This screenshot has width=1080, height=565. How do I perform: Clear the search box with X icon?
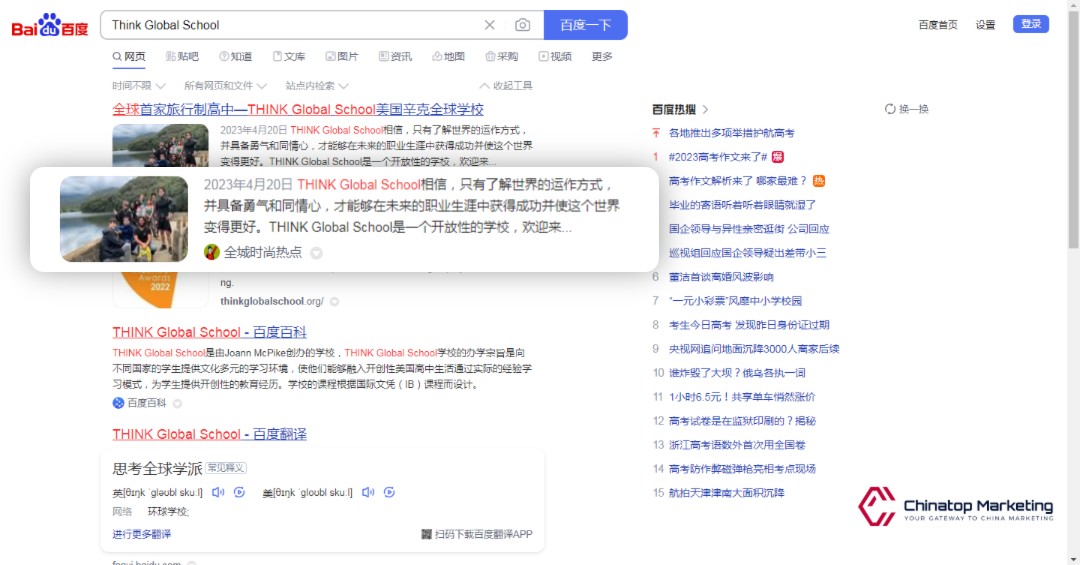490,25
